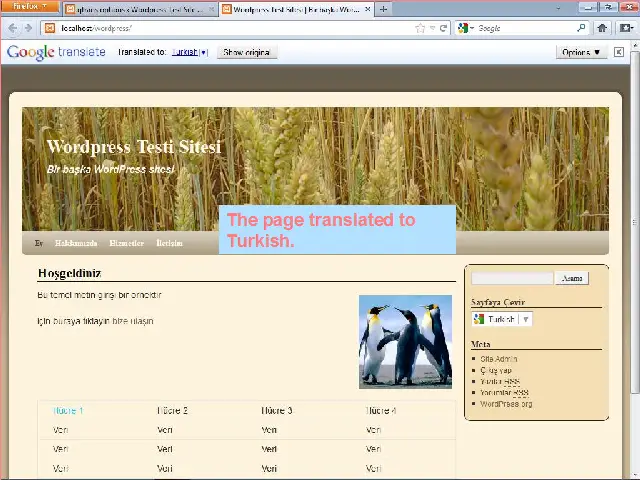Go forward using the forward arrow
This screenshot has height=480, width=640.
click(x=28, y=28)
